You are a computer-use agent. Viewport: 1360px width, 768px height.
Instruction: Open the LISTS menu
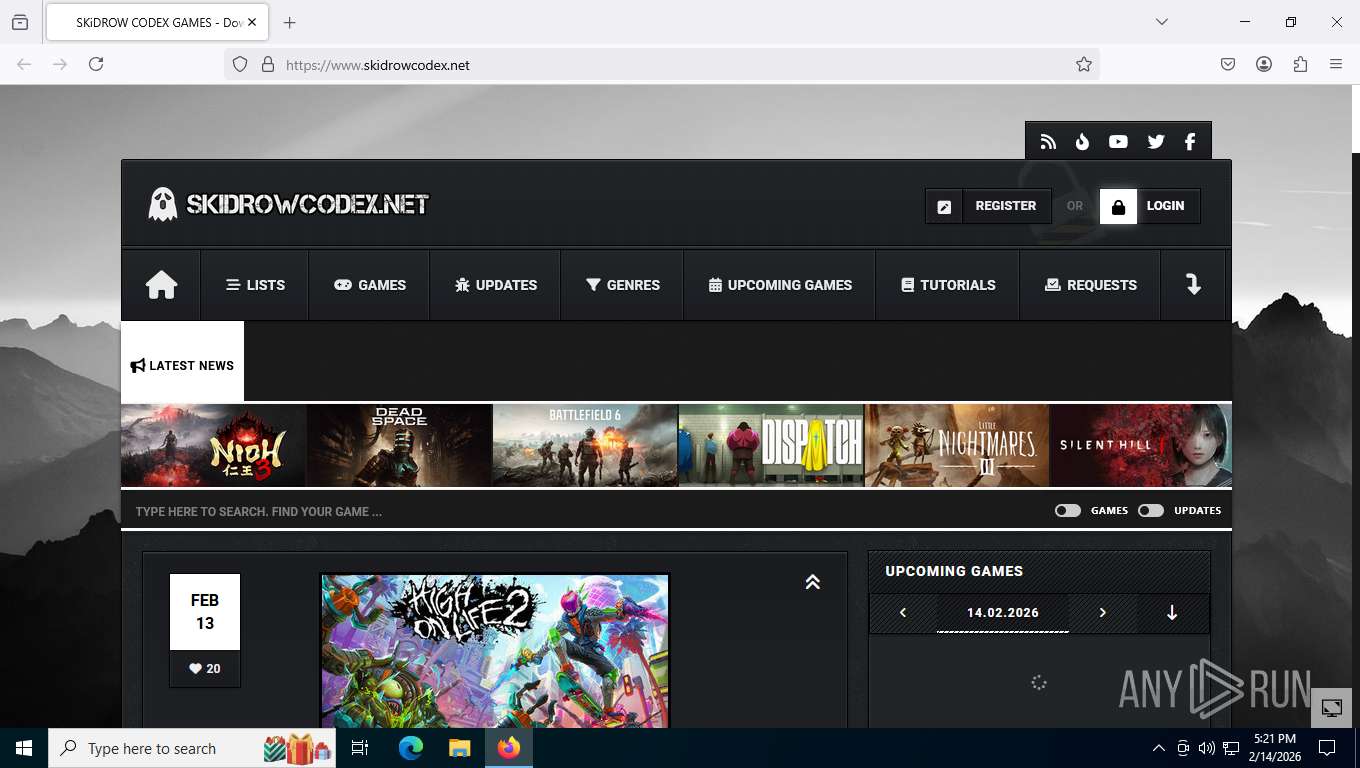point(255,285)
